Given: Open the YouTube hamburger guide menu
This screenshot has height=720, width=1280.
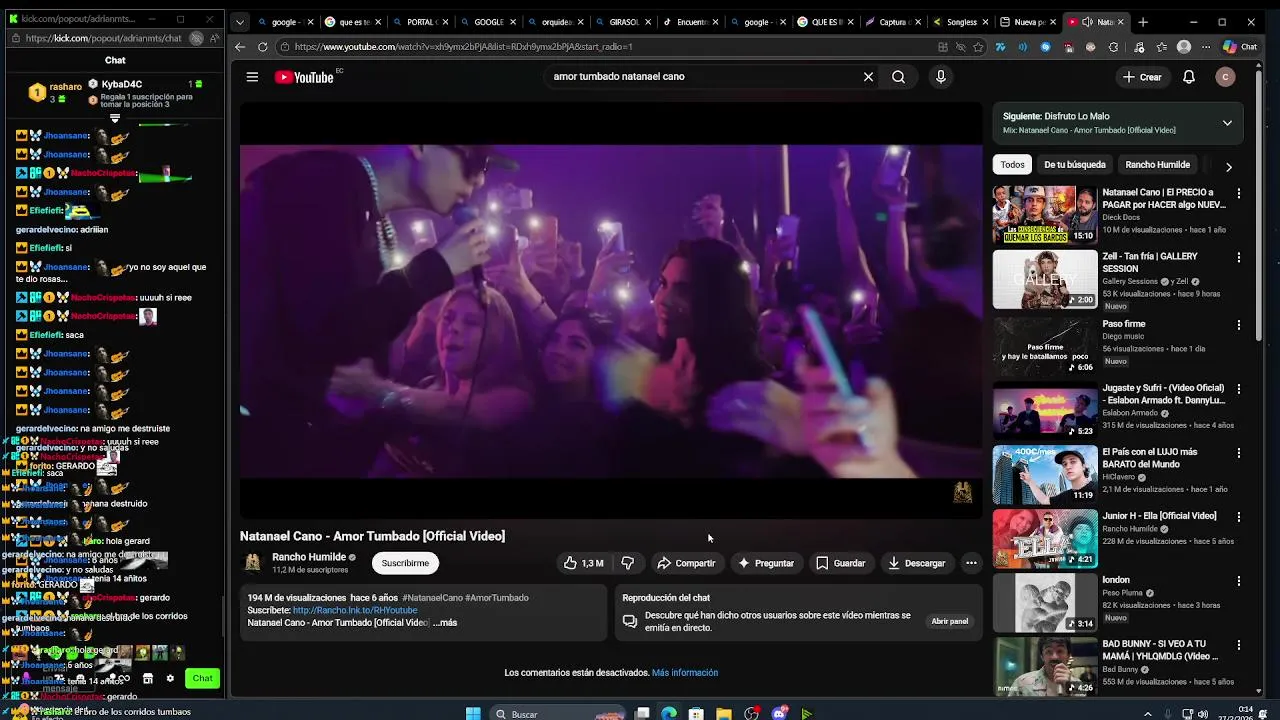Looking at the screenshot, I should (252, 77).
